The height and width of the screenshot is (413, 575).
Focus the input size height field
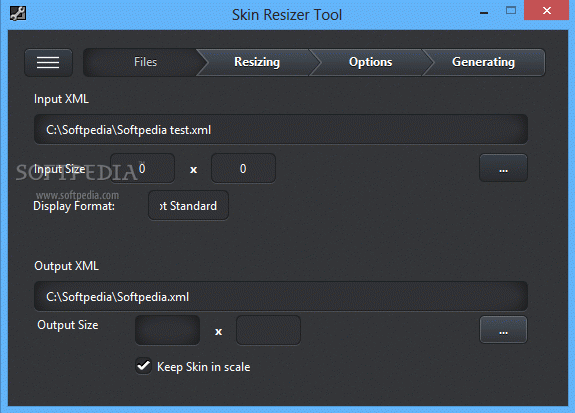(x=243, y=168)
